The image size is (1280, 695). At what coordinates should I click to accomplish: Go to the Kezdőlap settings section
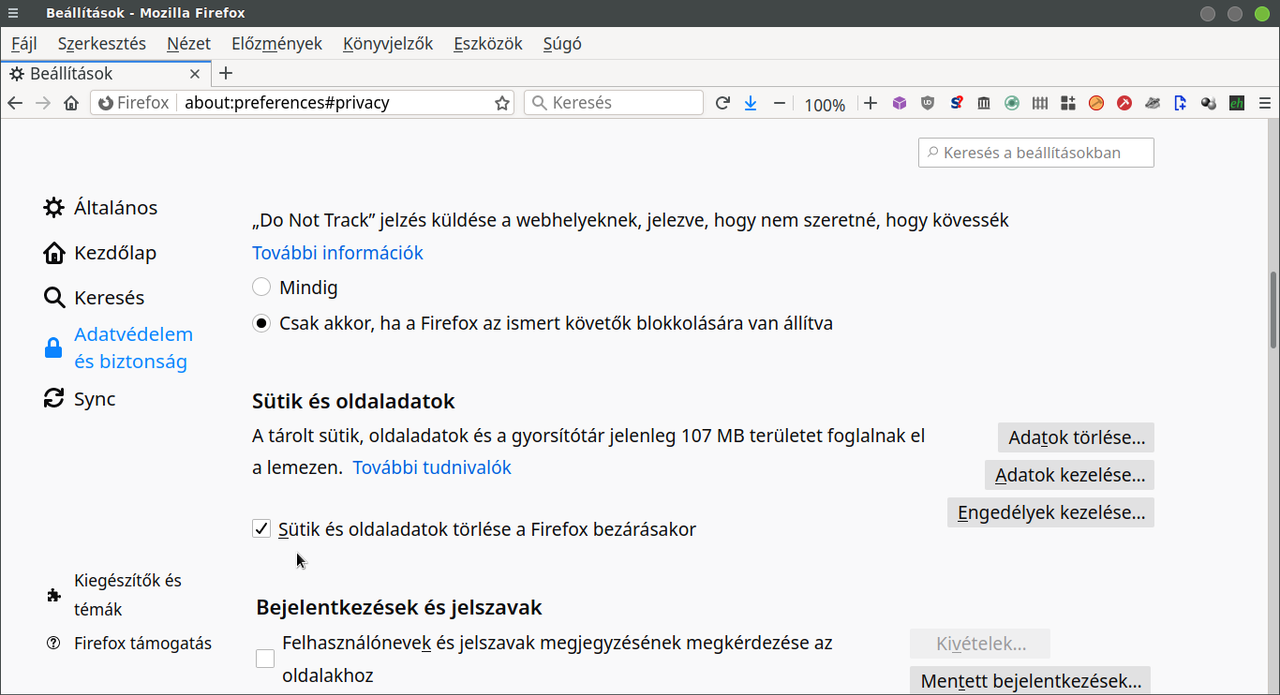[100, 253]
